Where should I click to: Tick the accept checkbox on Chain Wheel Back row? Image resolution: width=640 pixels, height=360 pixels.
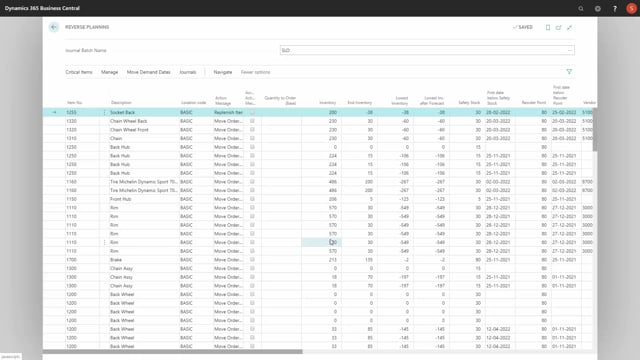click(252, 121)
